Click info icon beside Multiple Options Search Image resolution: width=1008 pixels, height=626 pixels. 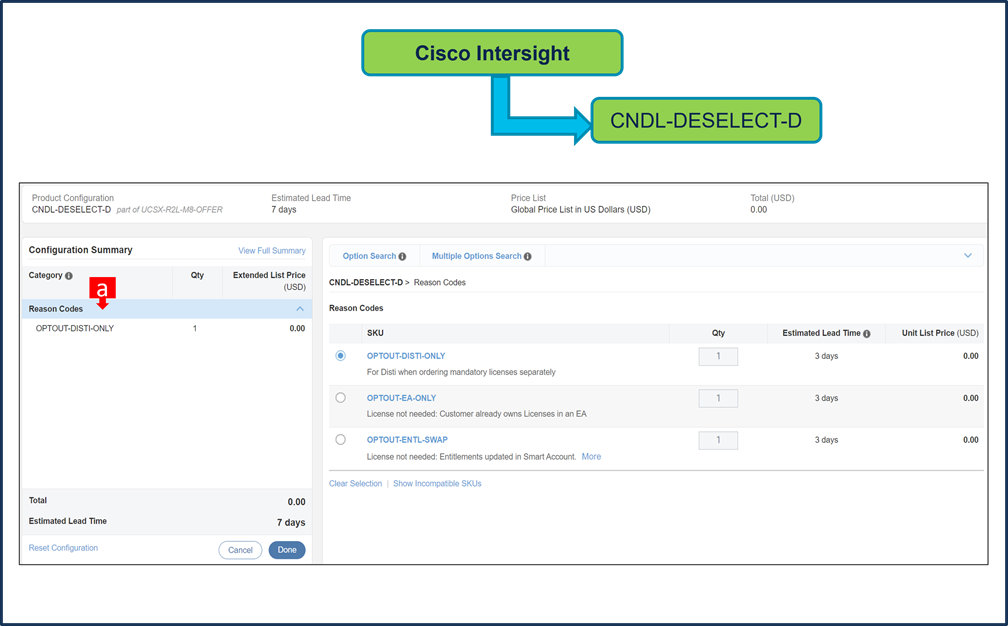(x=528, y=256)
